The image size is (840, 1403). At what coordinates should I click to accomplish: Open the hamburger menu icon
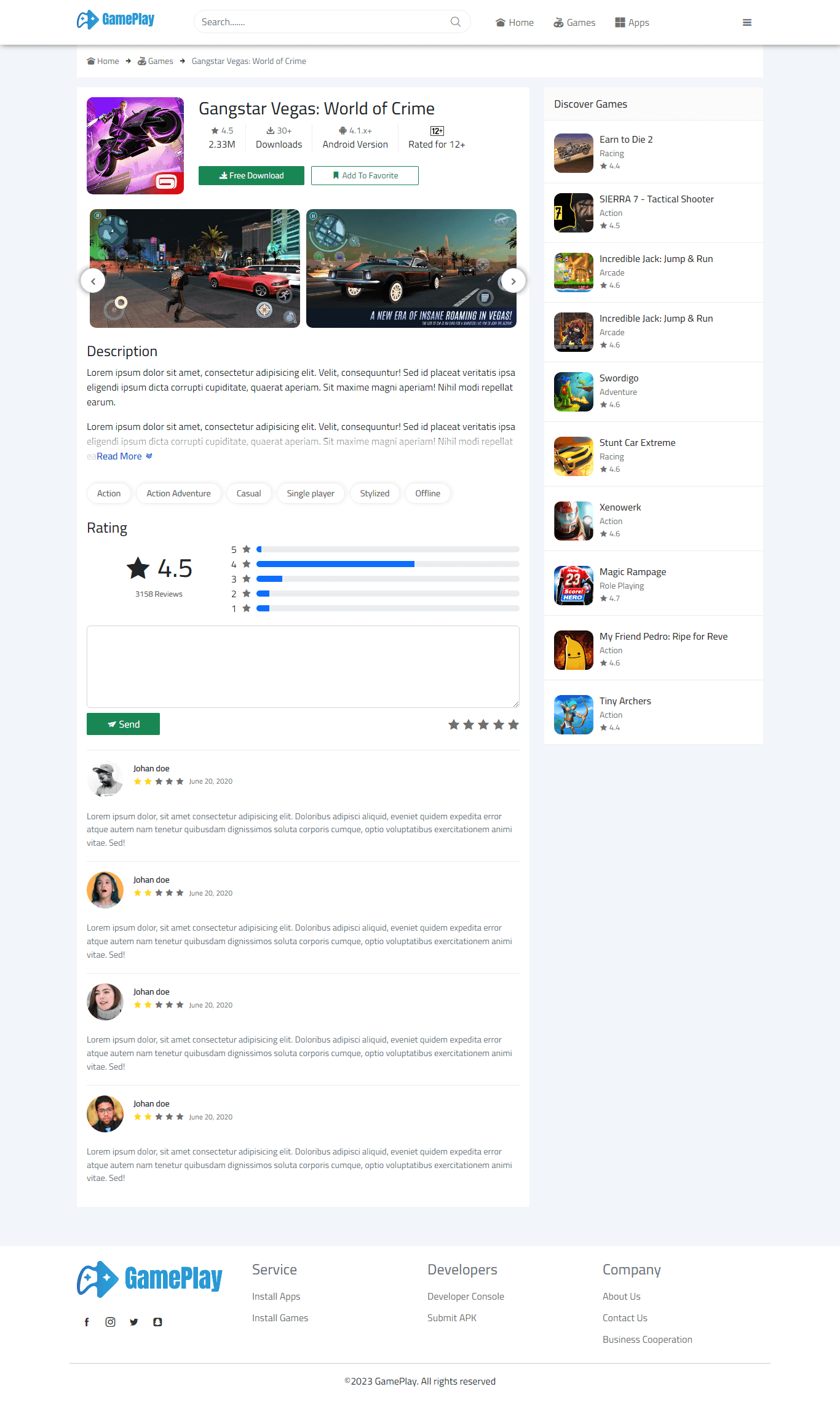(747, 23)
